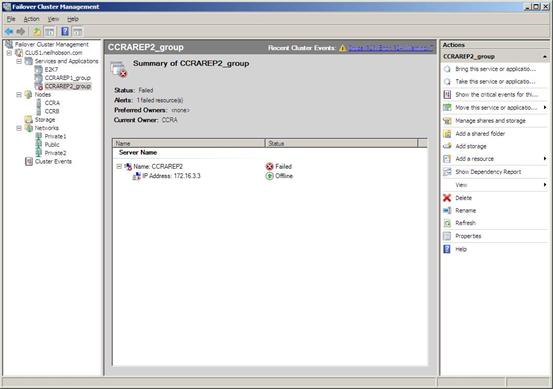This screenshot has width=553, height=389.
Task: Click Add storage action
Action: pyautogui.click(x=471, y=146)
